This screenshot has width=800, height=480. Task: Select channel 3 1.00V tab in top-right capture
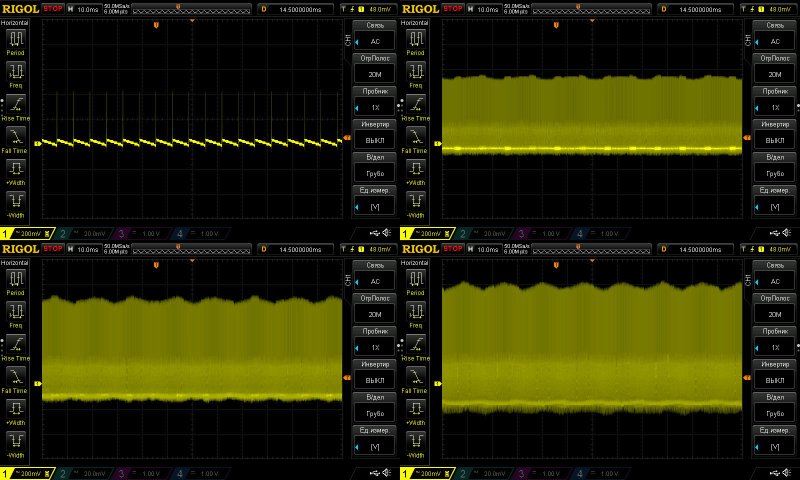pos(540,234)
